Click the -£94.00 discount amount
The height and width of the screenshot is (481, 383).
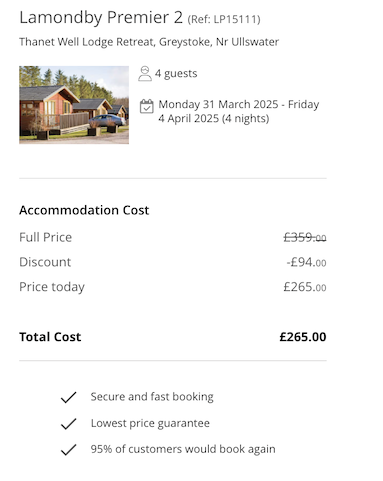tap(306, 262)
